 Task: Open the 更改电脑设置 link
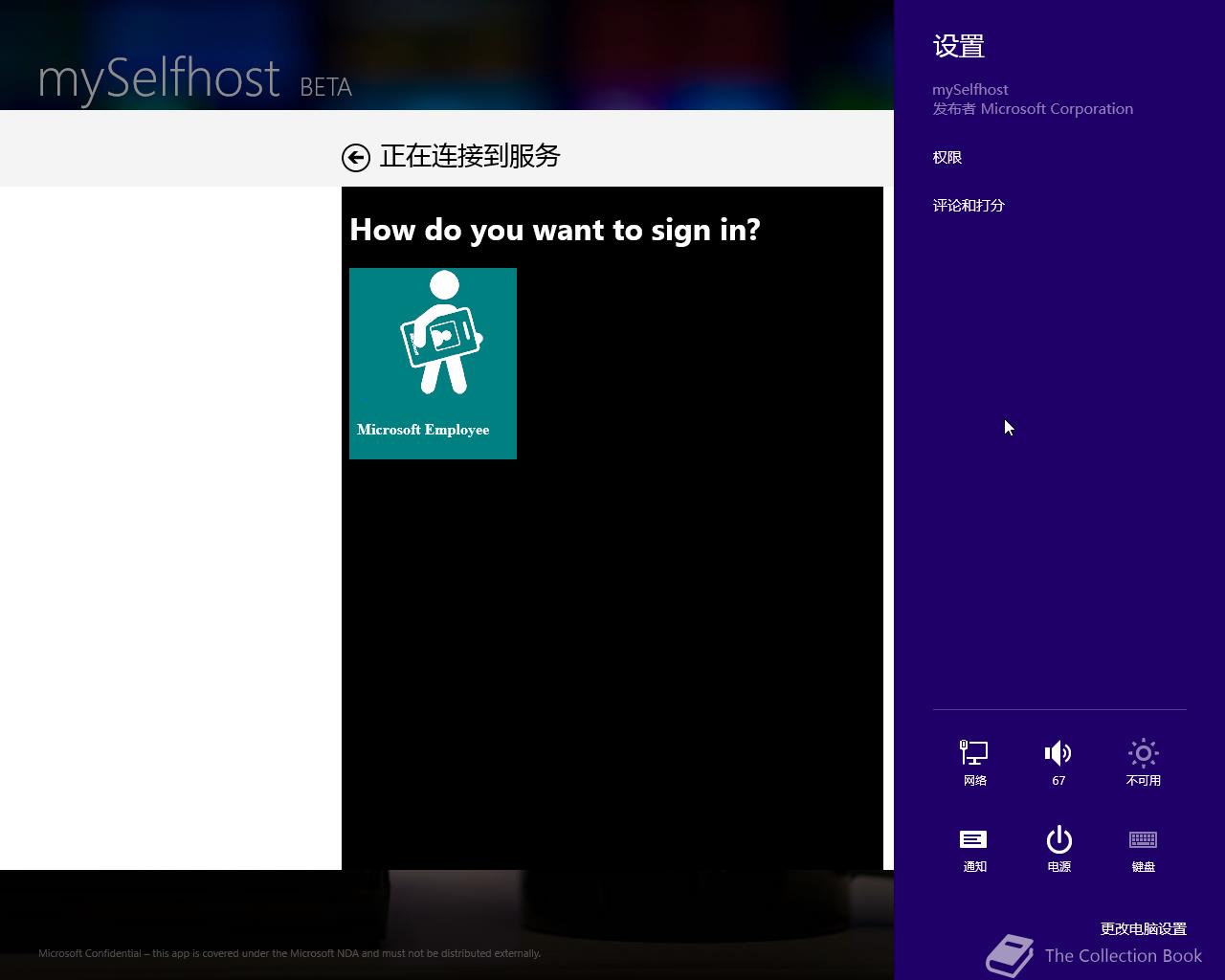(1144, 928)
